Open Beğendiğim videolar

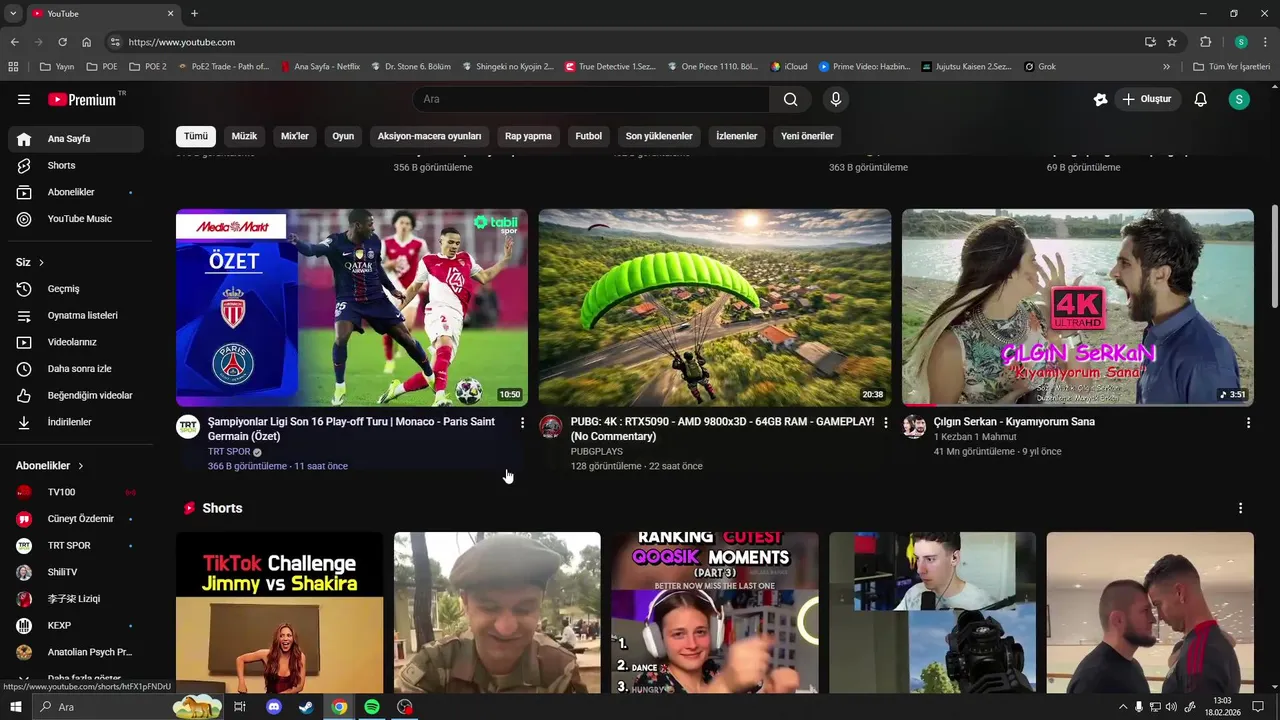click(76, 395)
